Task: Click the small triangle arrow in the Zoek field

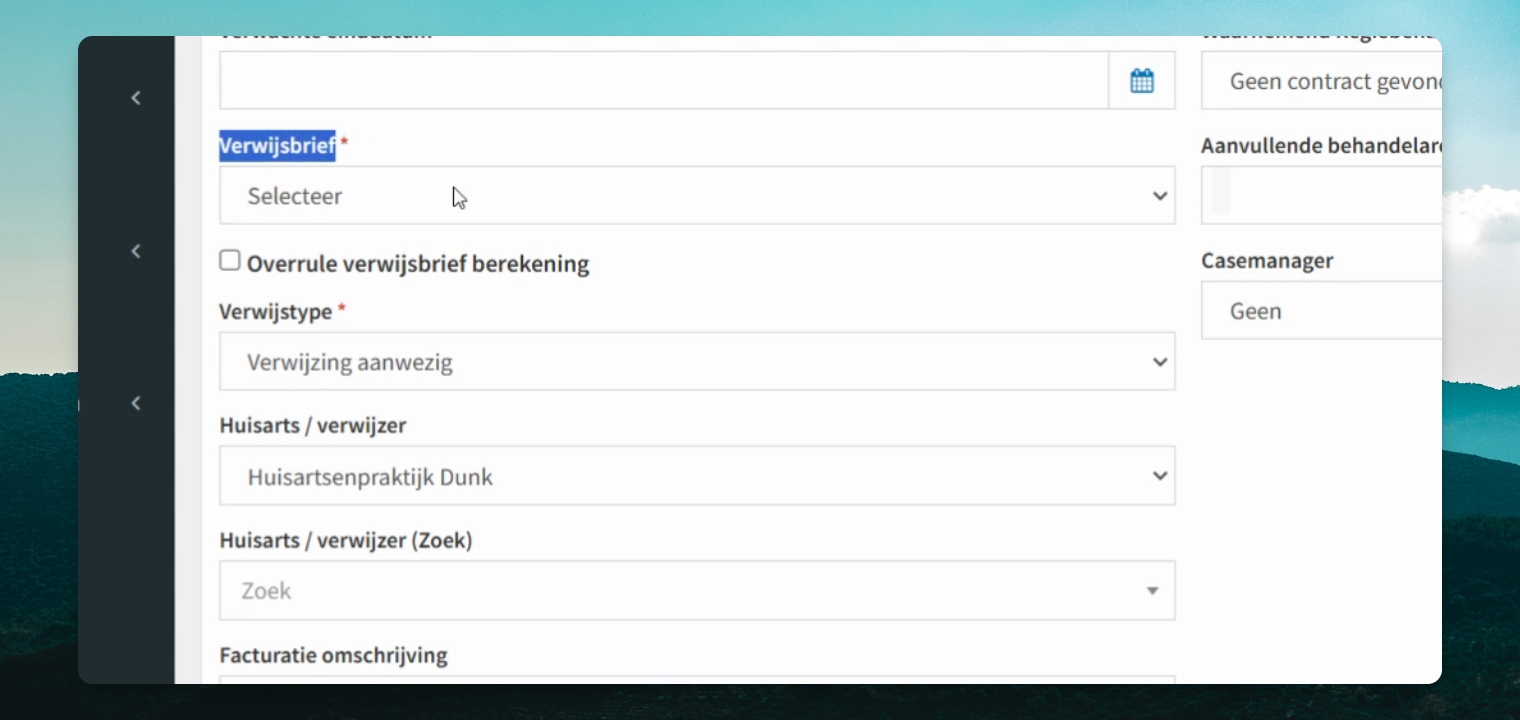Action: click(x=1152, y=591)
